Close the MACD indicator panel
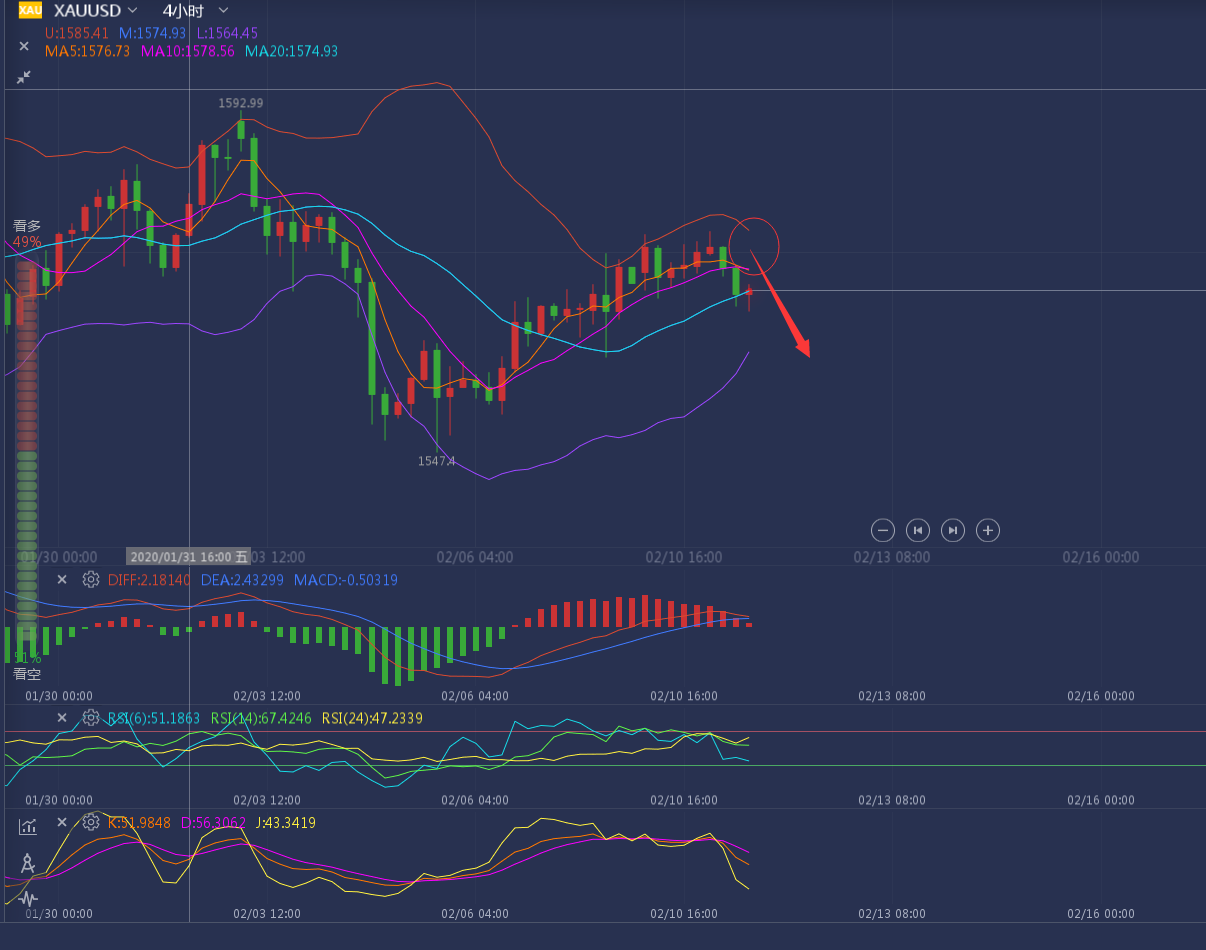 [x=62, y=579]
